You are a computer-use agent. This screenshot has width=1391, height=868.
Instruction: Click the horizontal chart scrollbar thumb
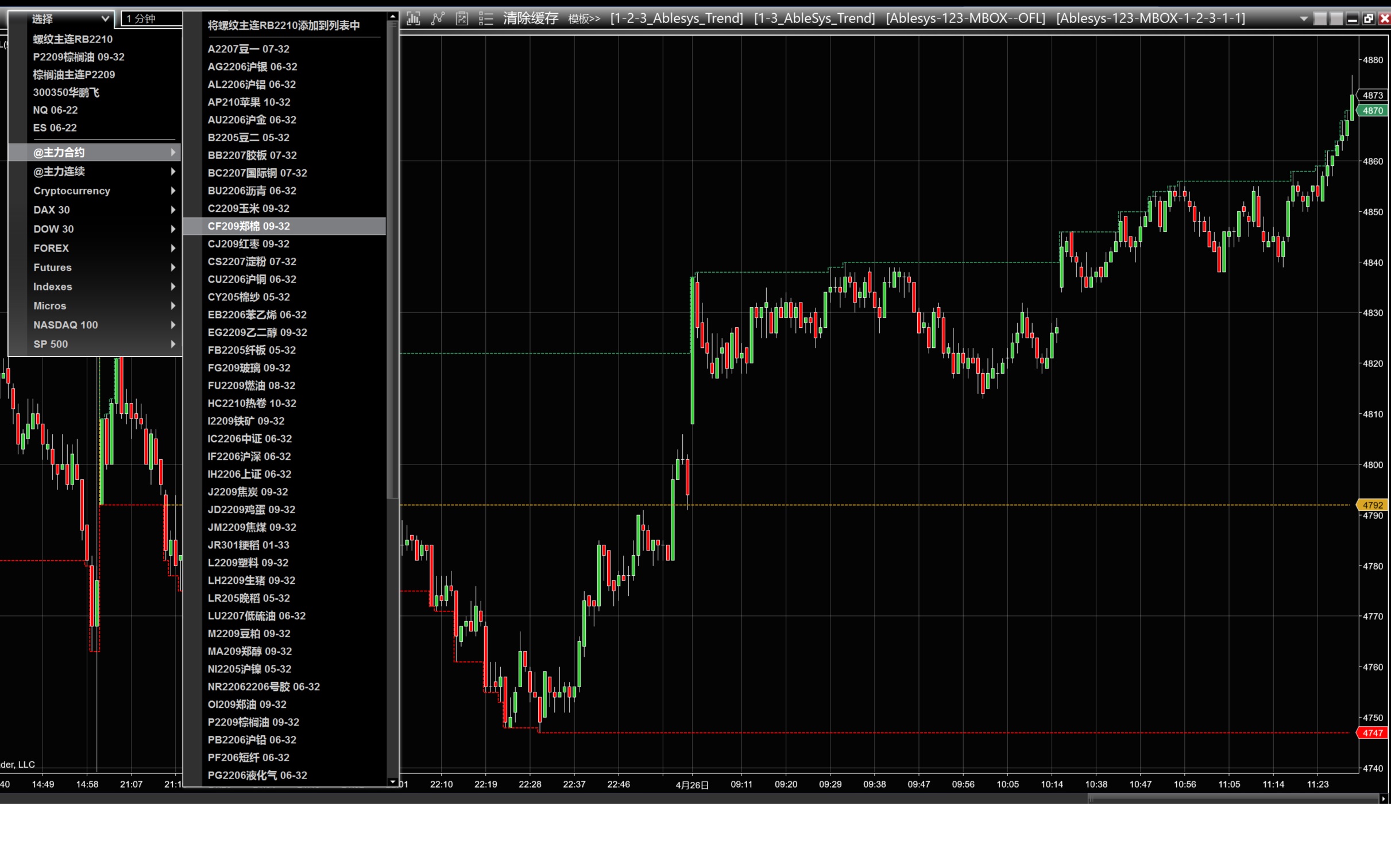pos(1232,799)
